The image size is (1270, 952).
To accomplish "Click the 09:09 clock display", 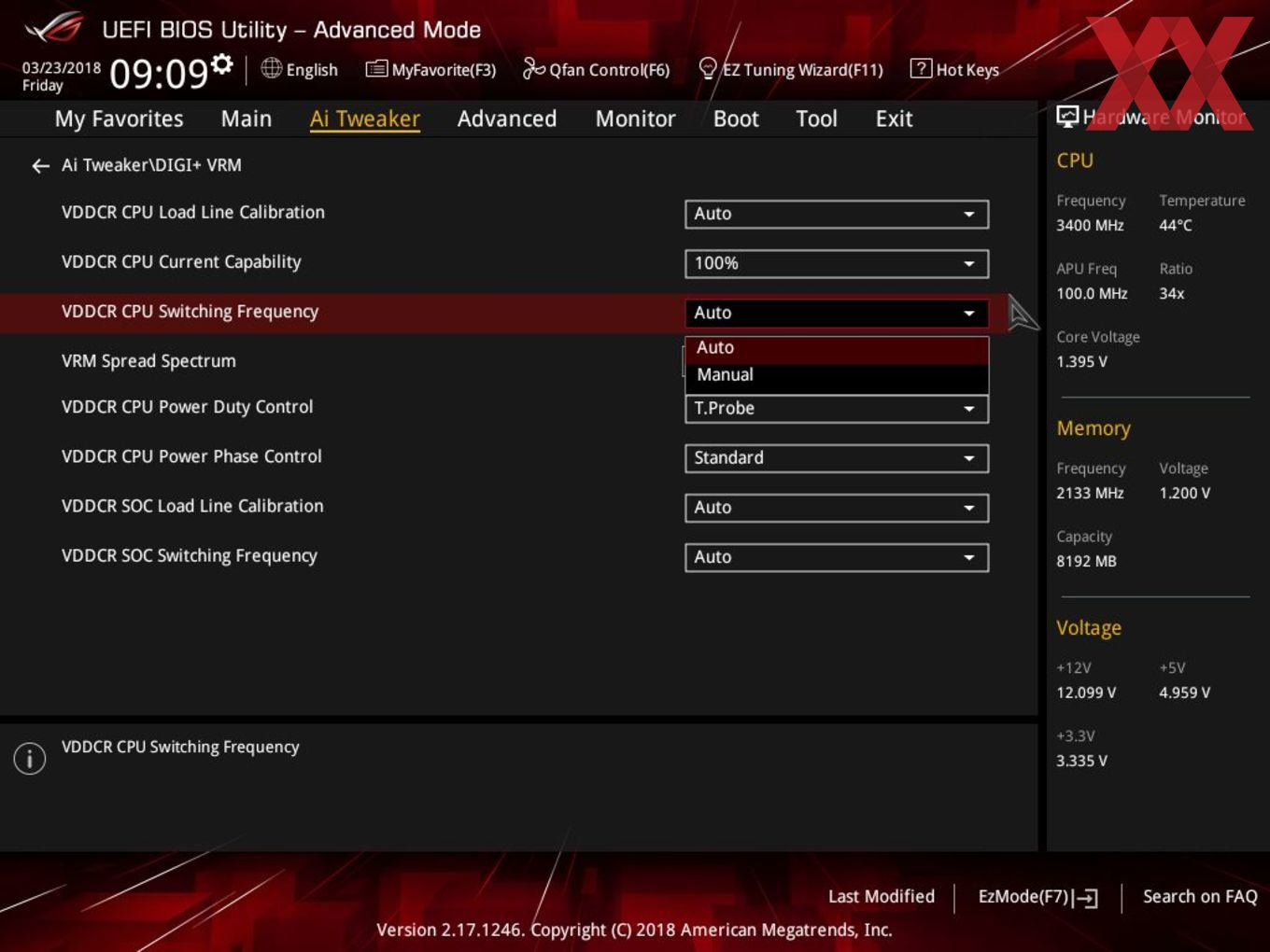I will coord(159,73).
